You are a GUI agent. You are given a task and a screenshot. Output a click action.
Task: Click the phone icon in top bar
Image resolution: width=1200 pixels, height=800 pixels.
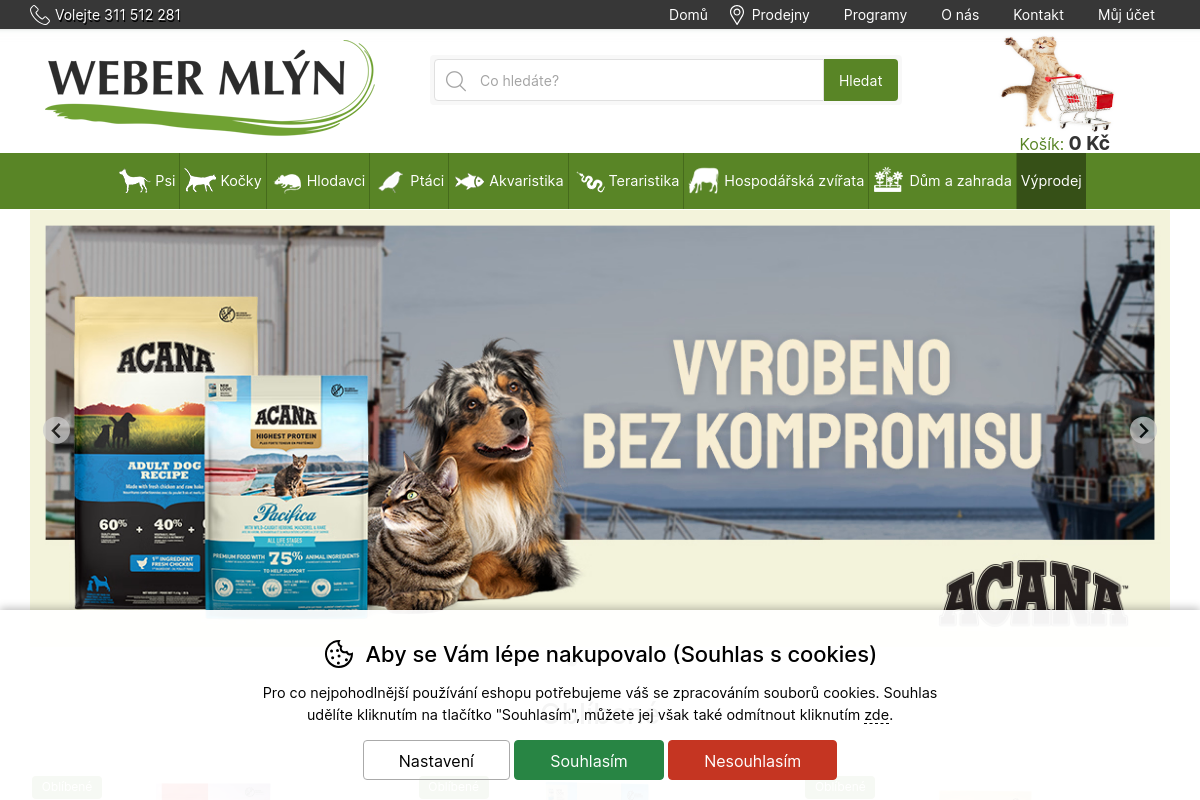[x=40, y=15]
